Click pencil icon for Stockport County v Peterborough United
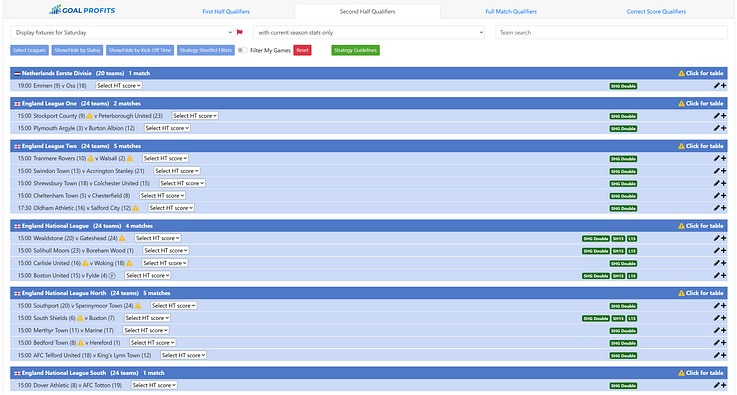 (716, 116)
